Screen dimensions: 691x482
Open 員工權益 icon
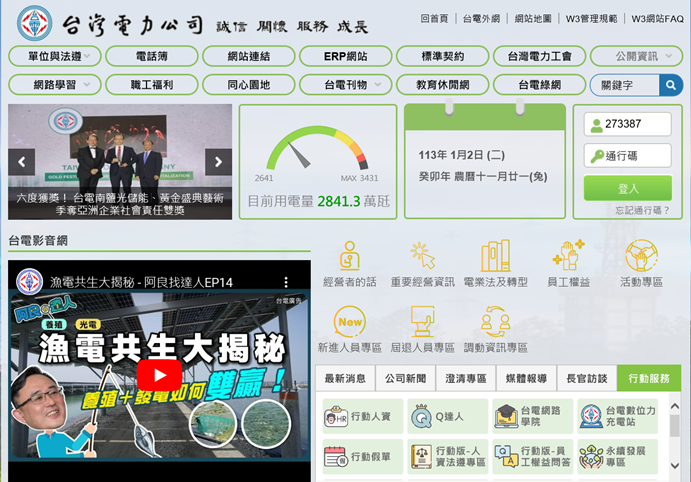coord(568,255)
